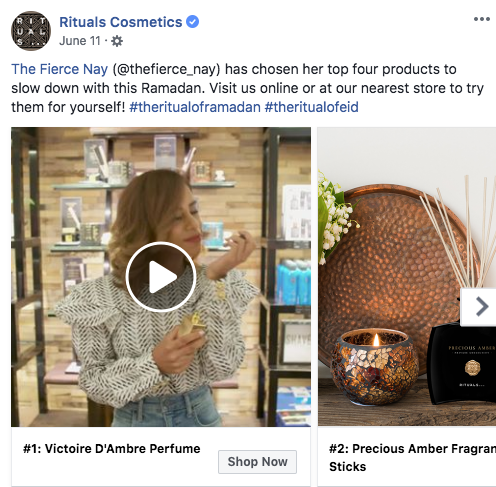Screen dimensions: 496x487
Task: Click the Shop Now button
Action: (x=257, y=462)
